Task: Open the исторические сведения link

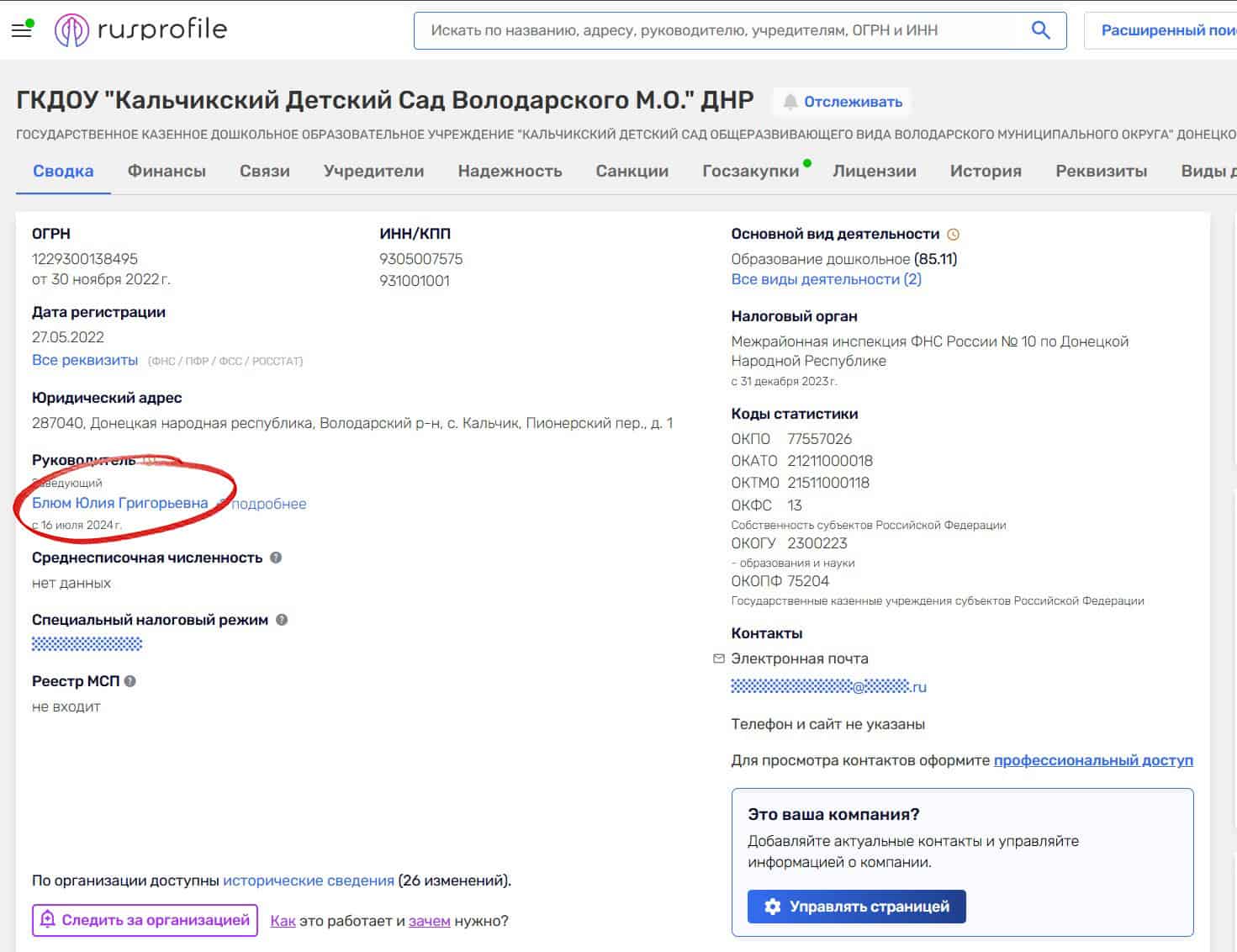Action: click(x=309, y=881)
